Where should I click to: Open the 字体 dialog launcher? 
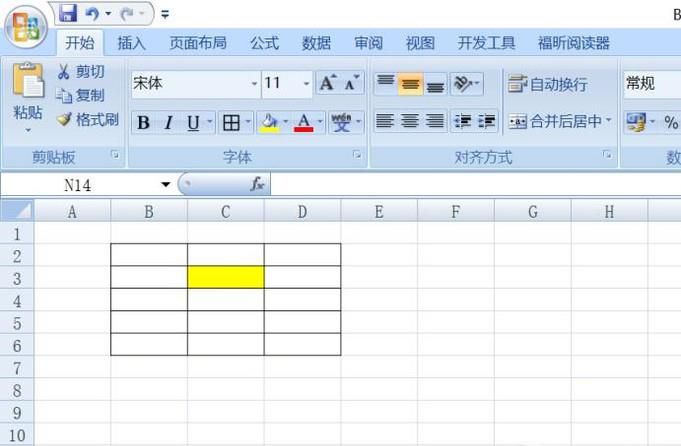pyautogui.click(x=357, y=155)
